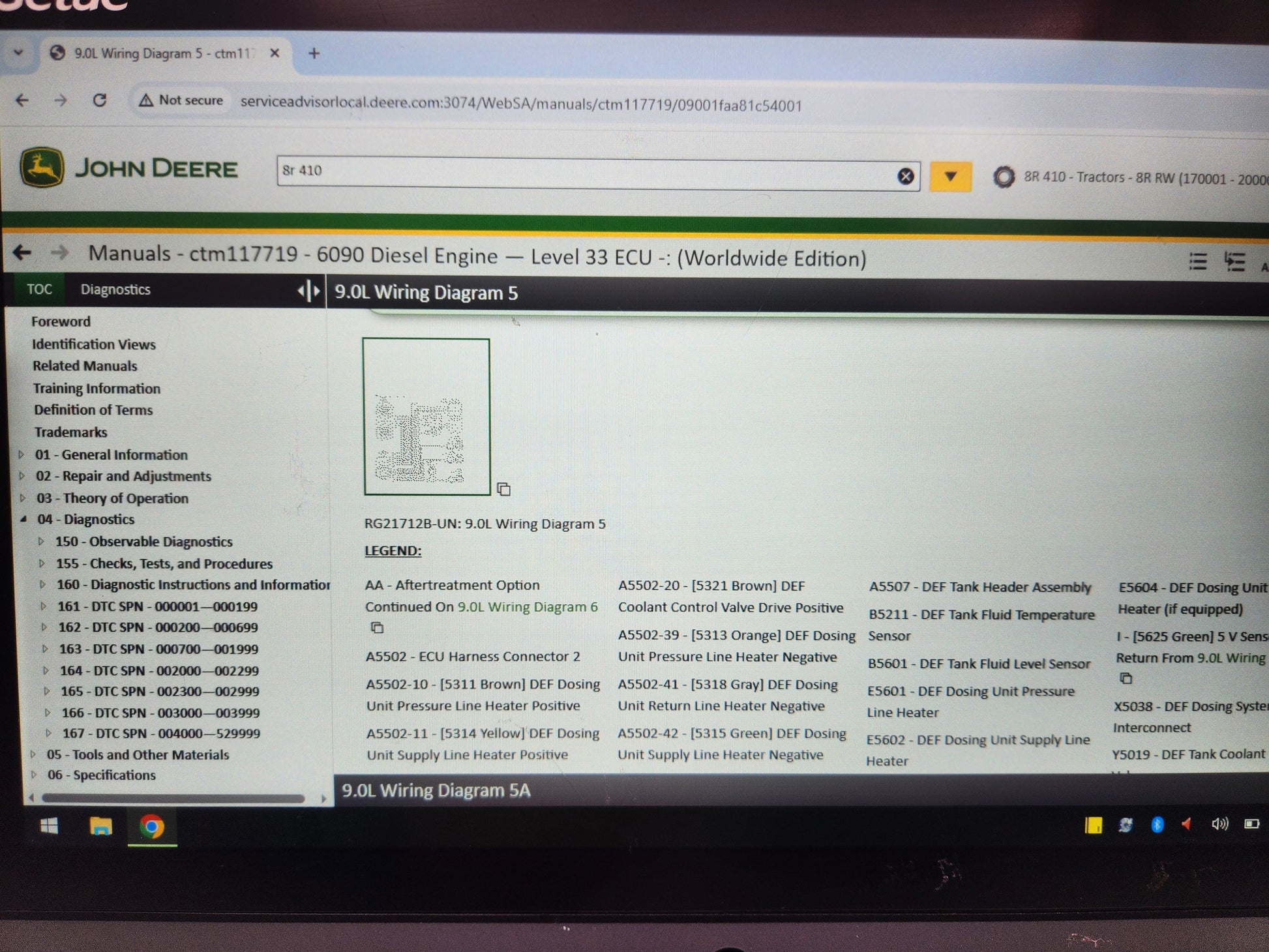Open the Windows Start menu

(49, 826)
